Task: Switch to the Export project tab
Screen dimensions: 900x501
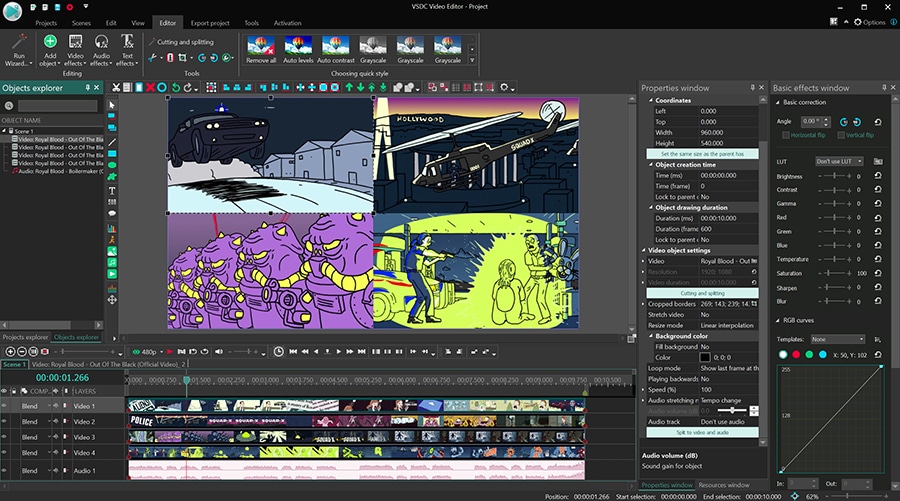Action: 209,22
